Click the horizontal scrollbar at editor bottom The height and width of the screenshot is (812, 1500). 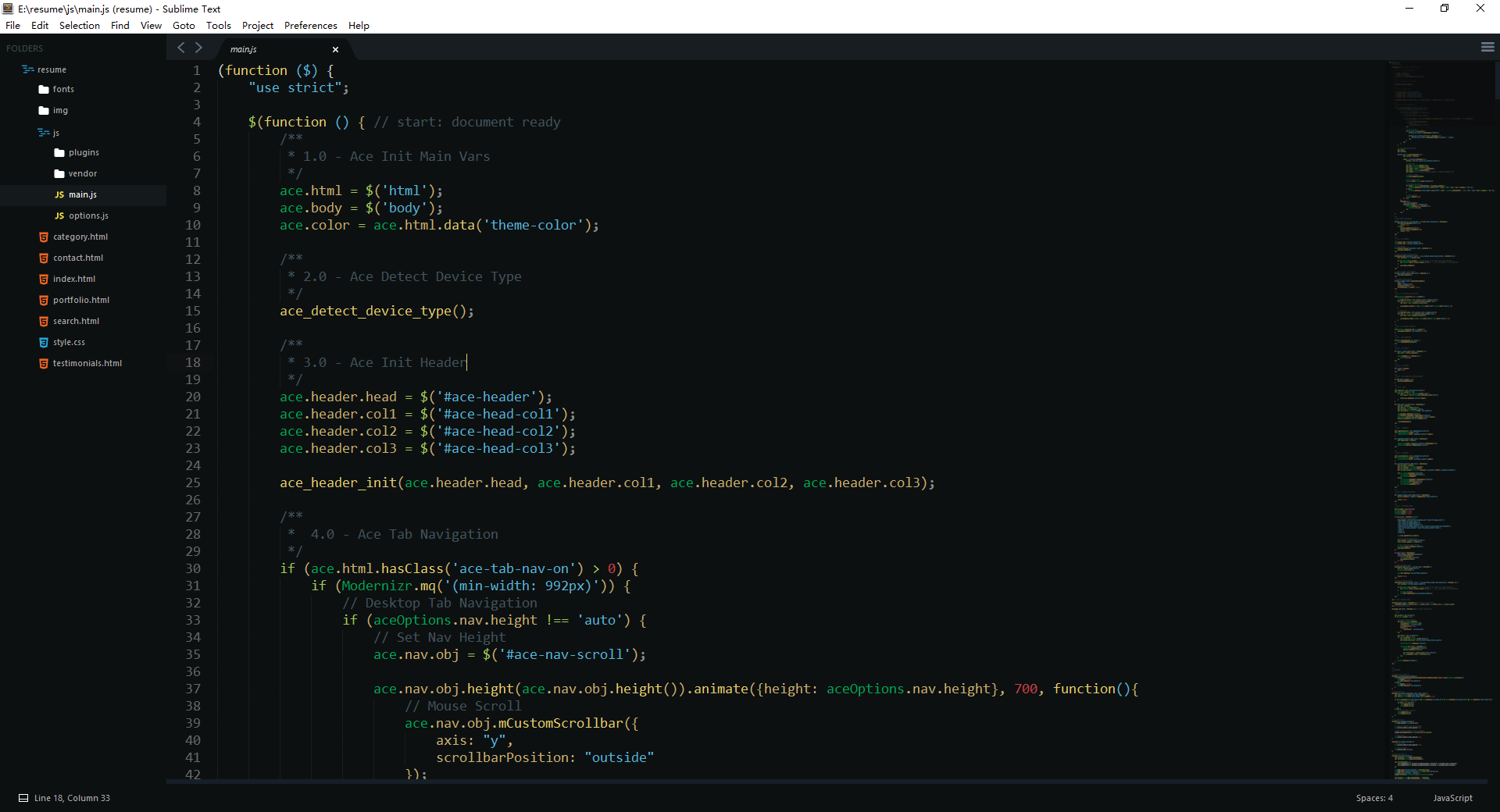coord(827,781)
